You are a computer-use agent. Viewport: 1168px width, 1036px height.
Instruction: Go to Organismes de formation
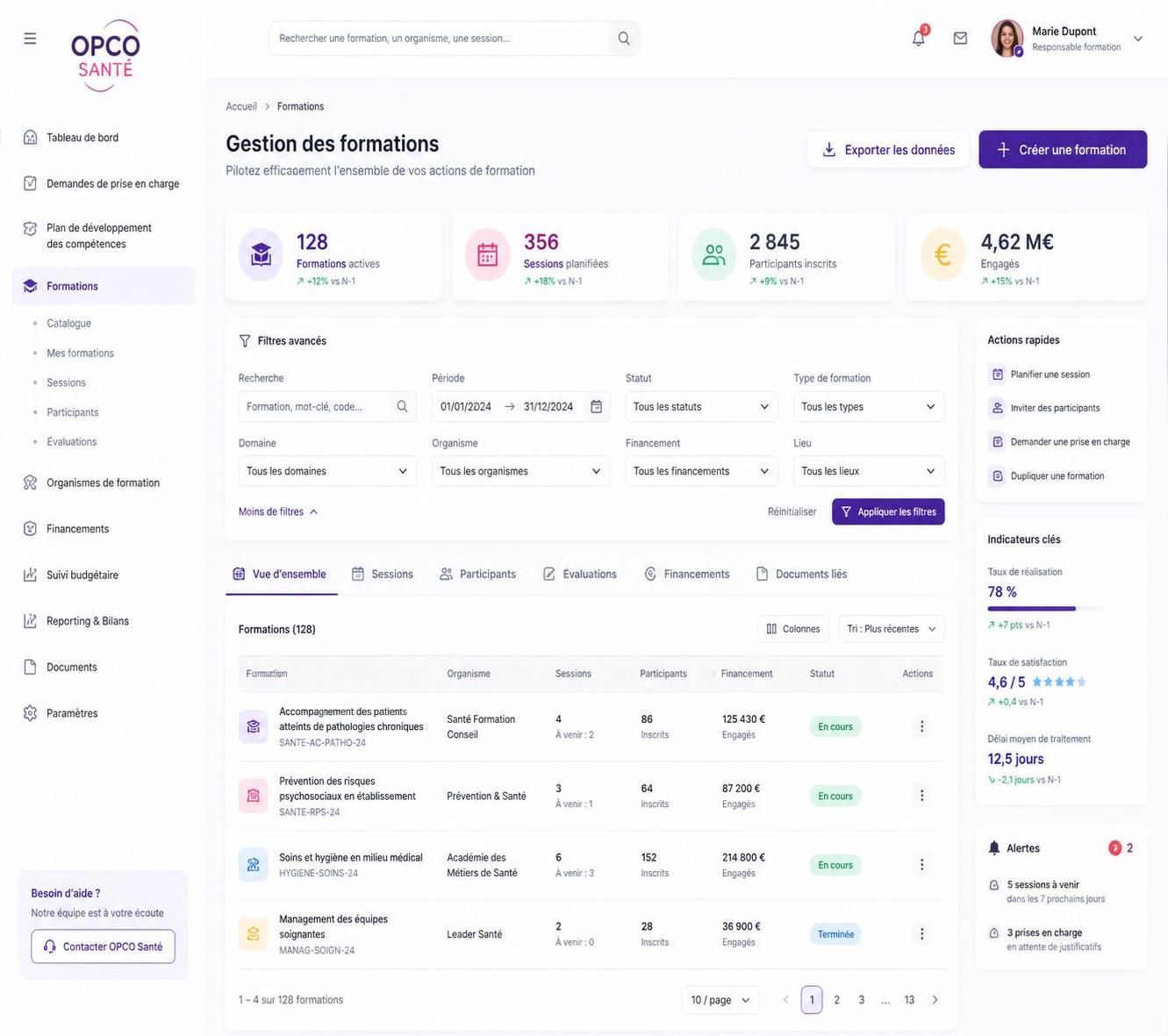tap(104, 482)
